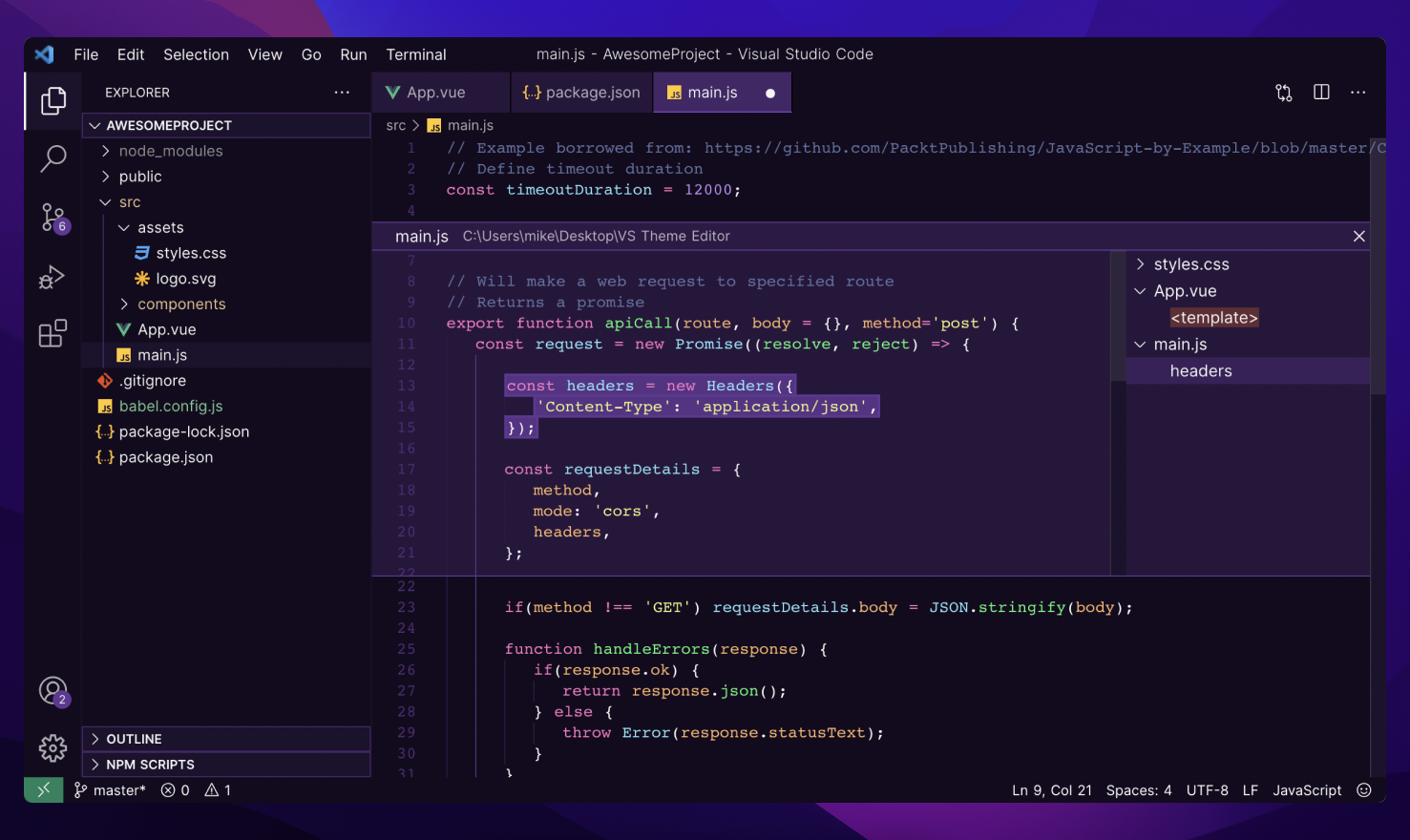1410x840 pixels.
Task: Open the Edit menu
Action: (x=131, y=54)
